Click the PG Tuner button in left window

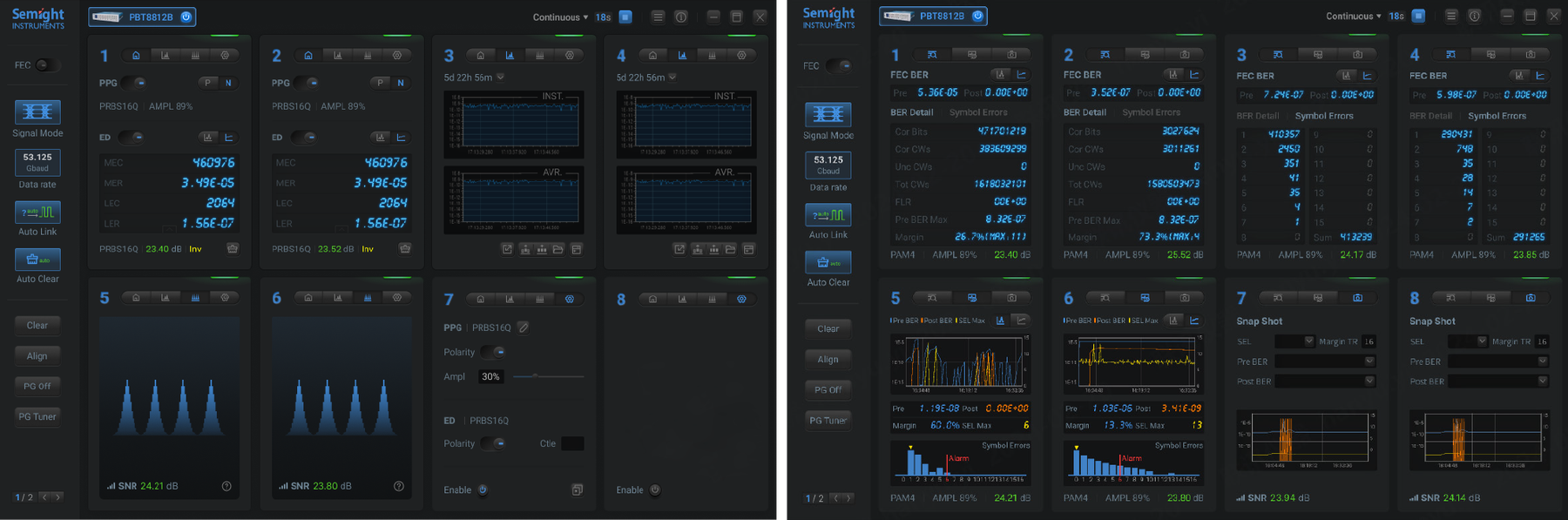(37, 416)
